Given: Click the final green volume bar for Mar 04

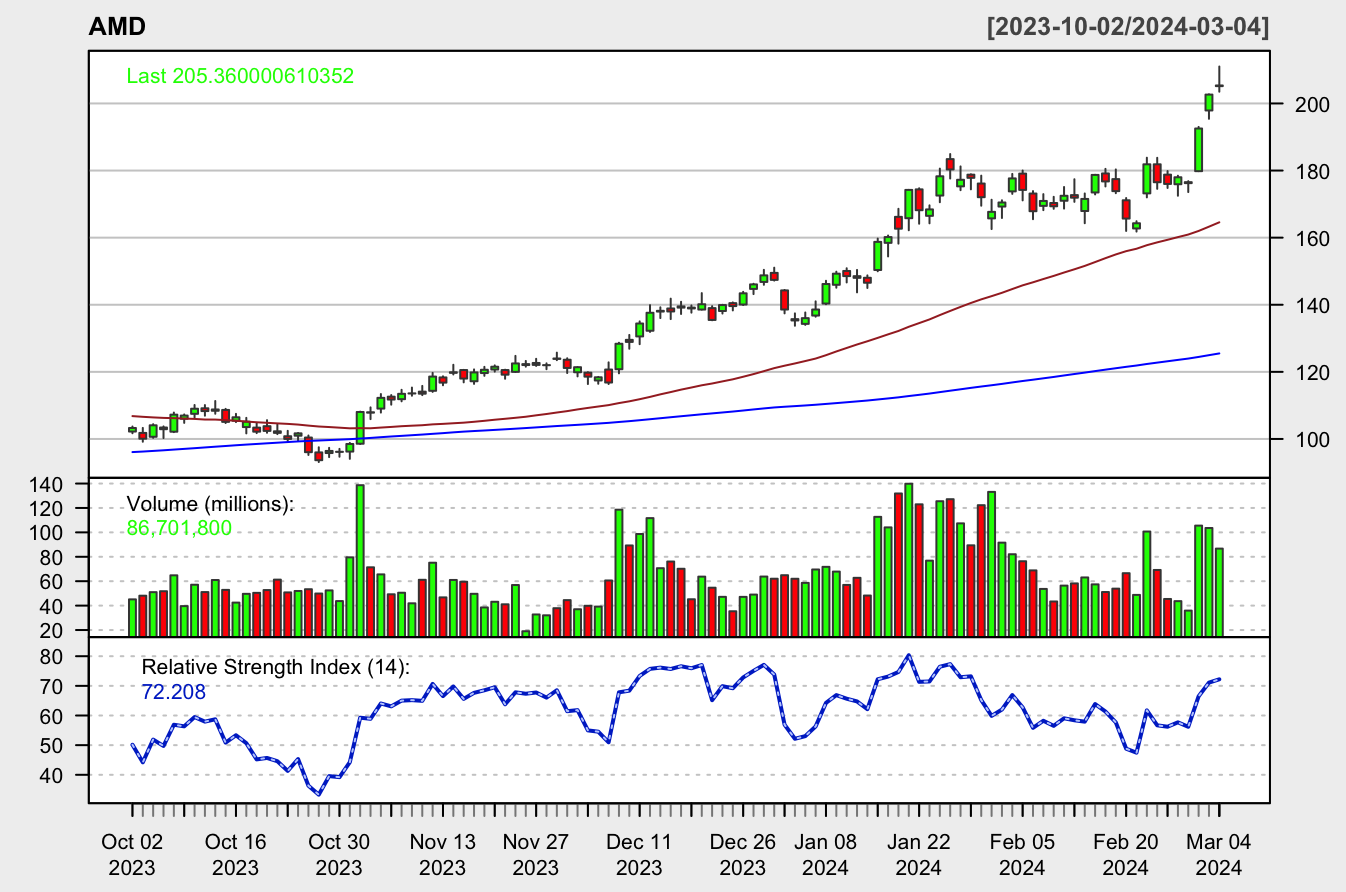Looking at the screenshot, I should [1219, 592].
